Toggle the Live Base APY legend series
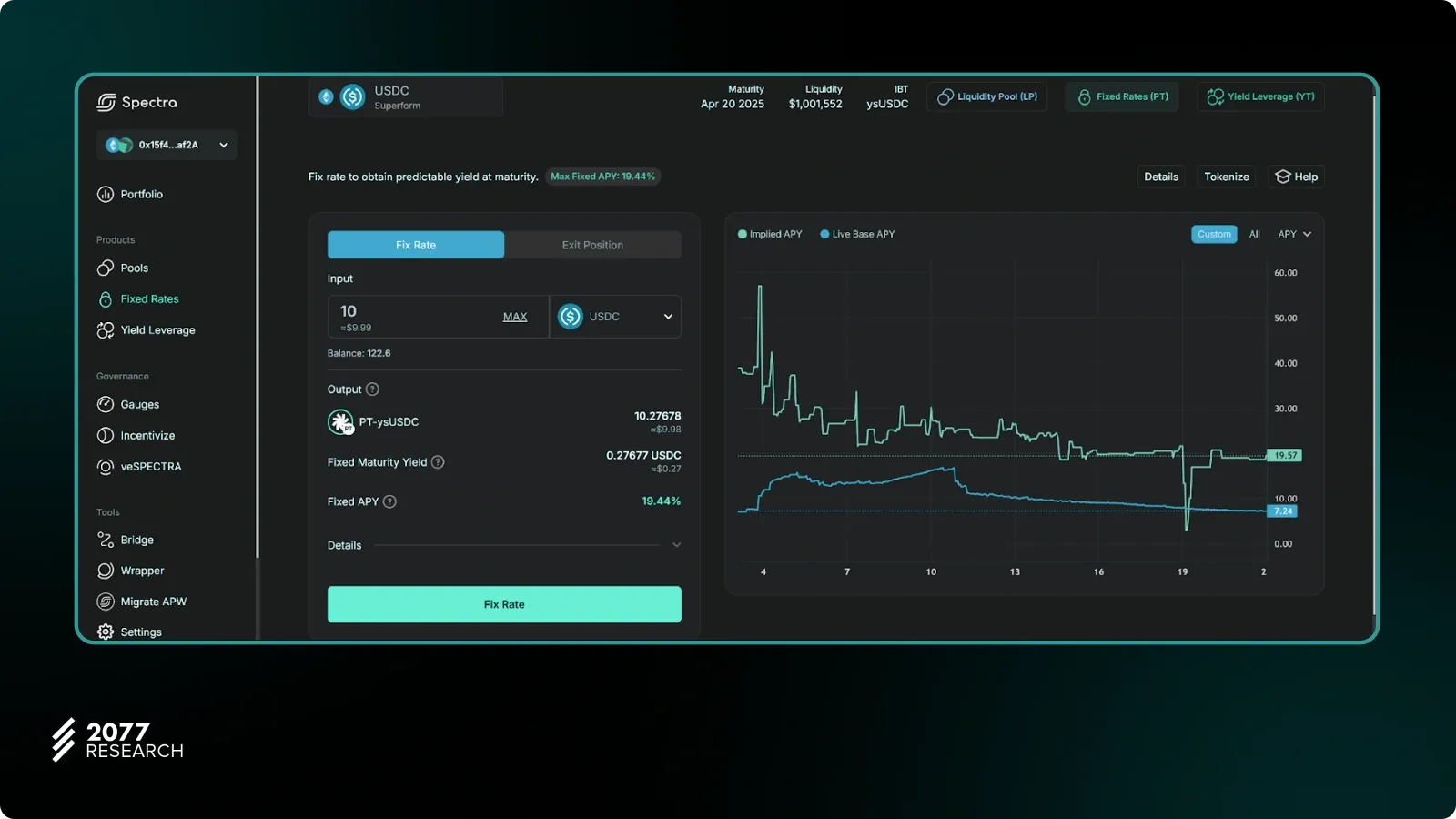 [857, 235]
